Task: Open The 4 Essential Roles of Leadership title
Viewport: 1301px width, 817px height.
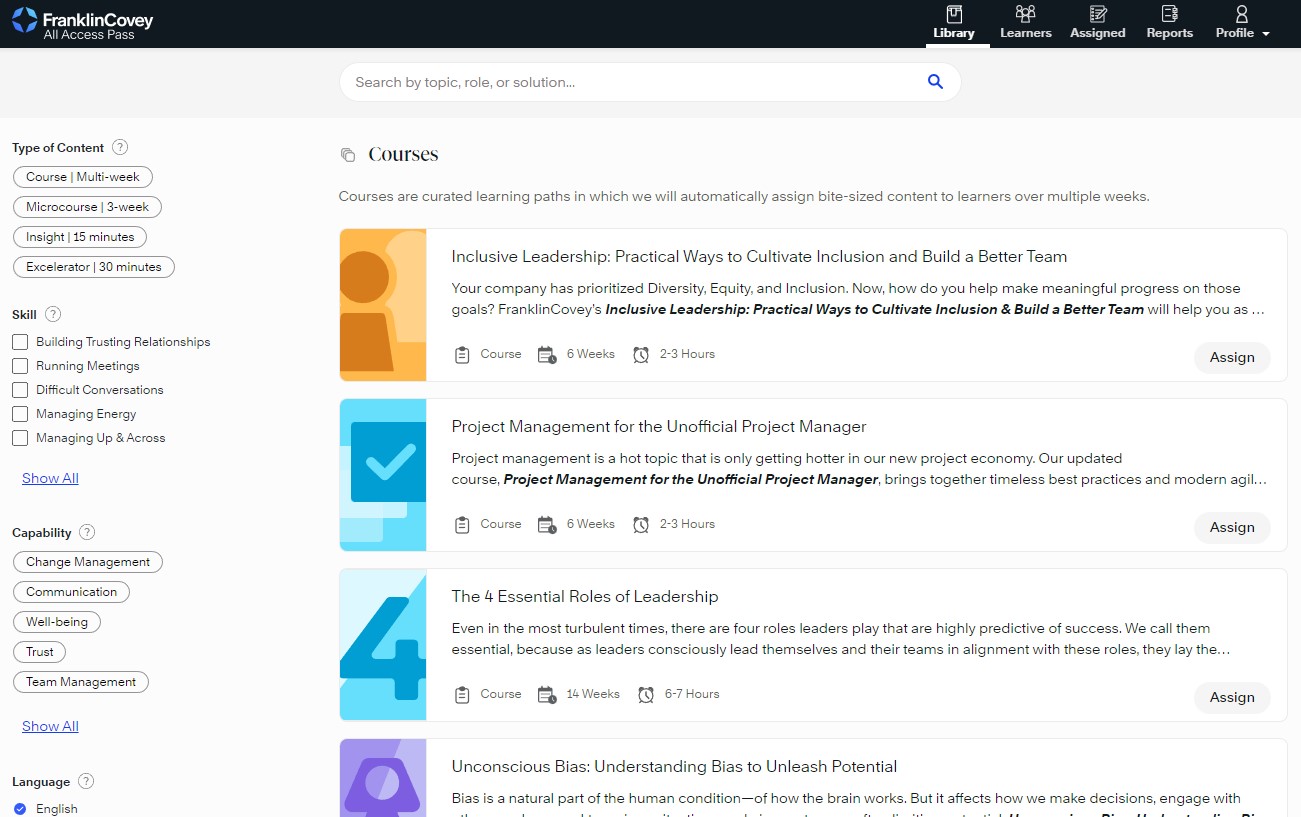Action: point(585,596)
